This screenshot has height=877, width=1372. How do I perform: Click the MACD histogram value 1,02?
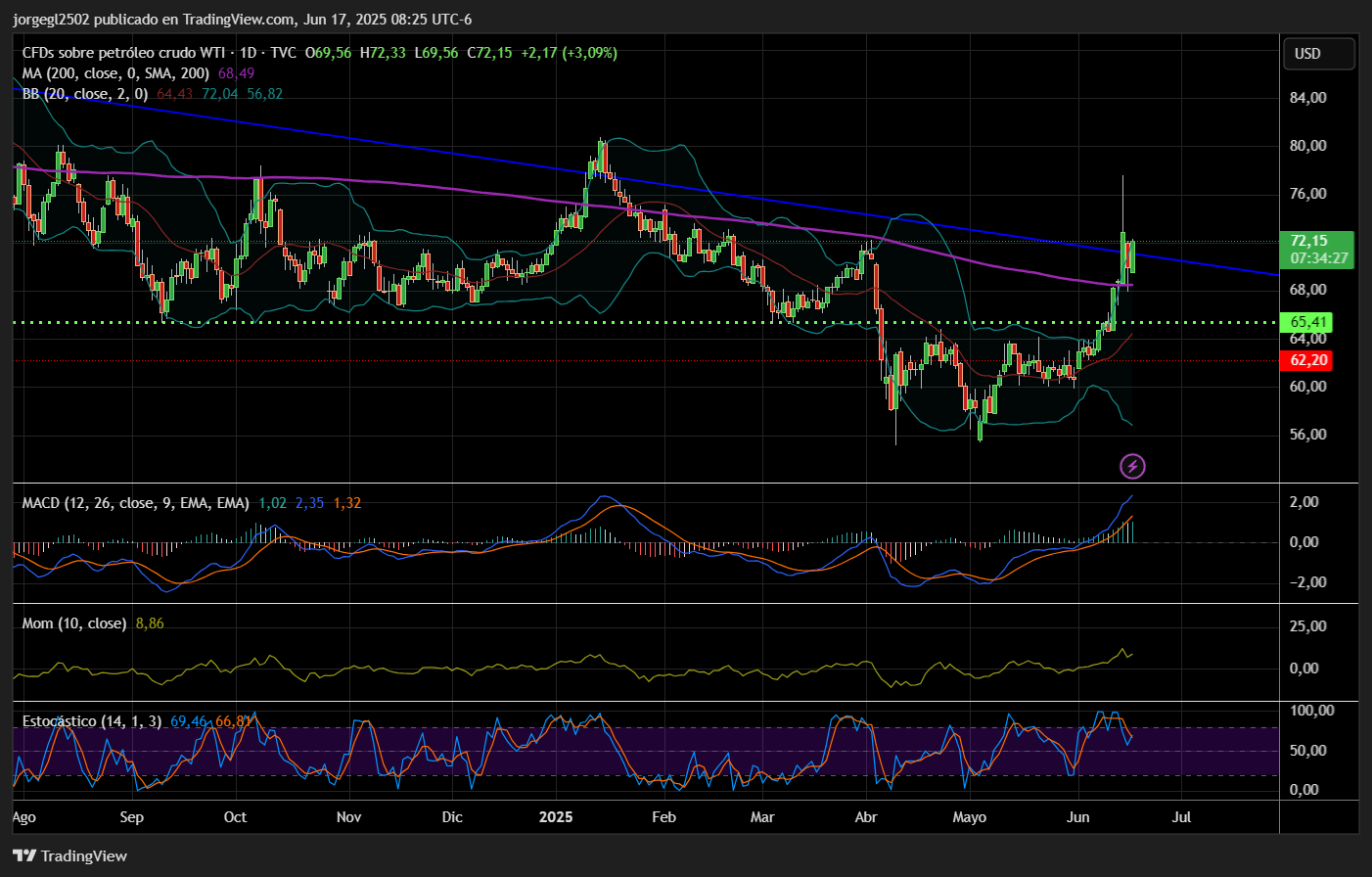pyautogui.click(x=273, y=503)
